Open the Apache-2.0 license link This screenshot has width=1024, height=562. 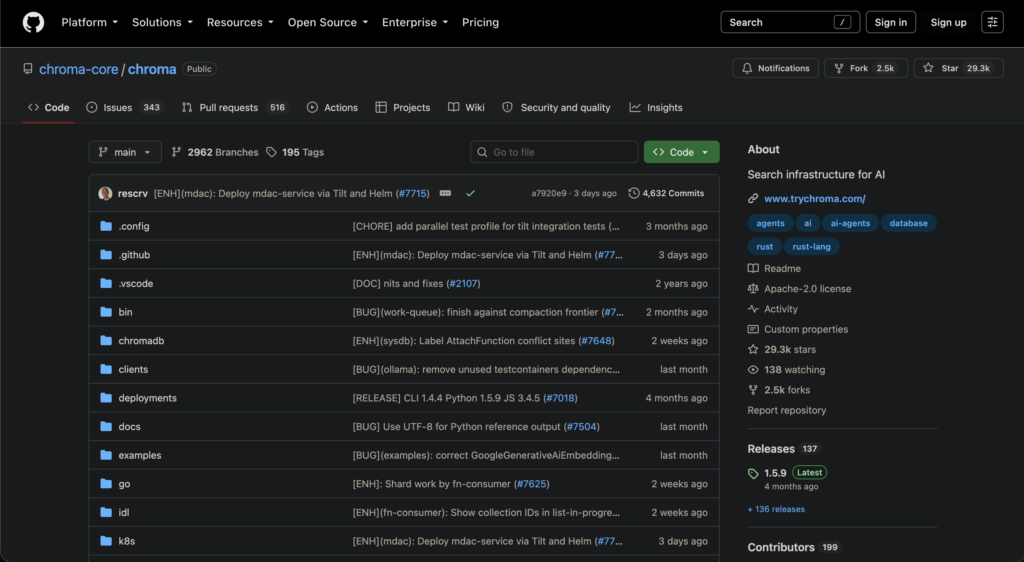click(799, 289)
